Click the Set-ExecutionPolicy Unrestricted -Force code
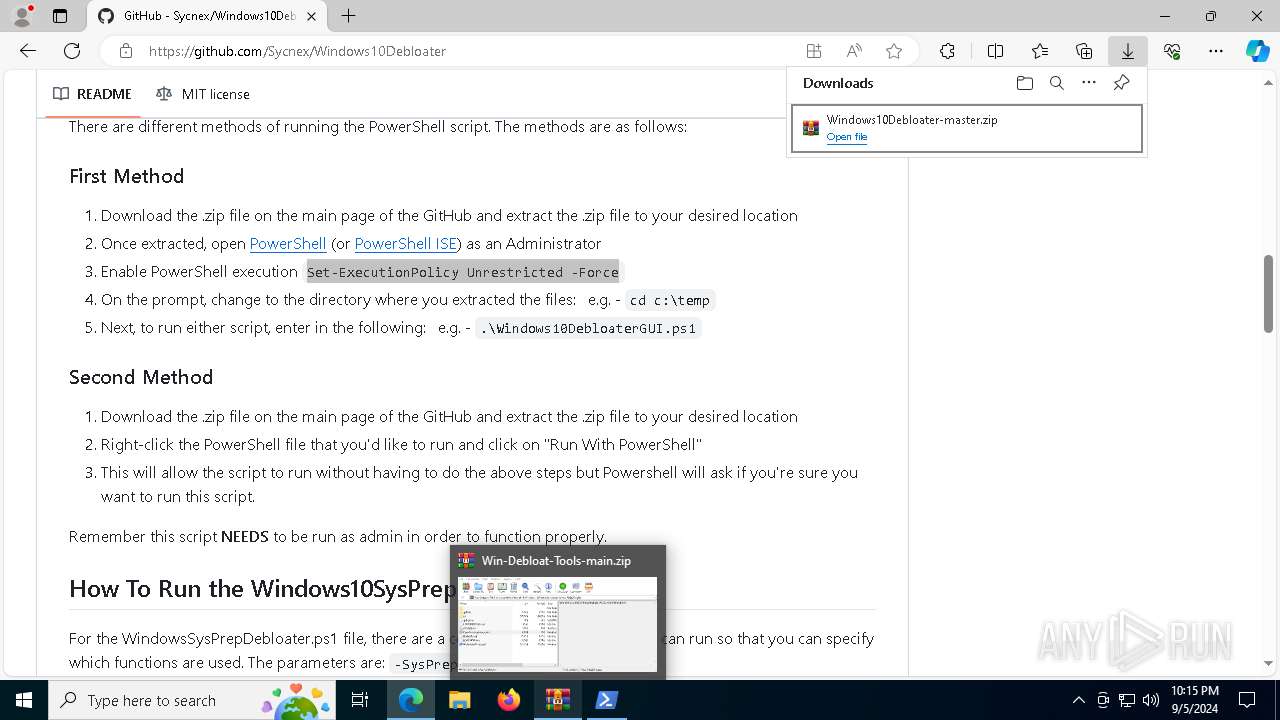This screenshot has width=1280, height=720. pyautogui.click(x=463, y=272)
